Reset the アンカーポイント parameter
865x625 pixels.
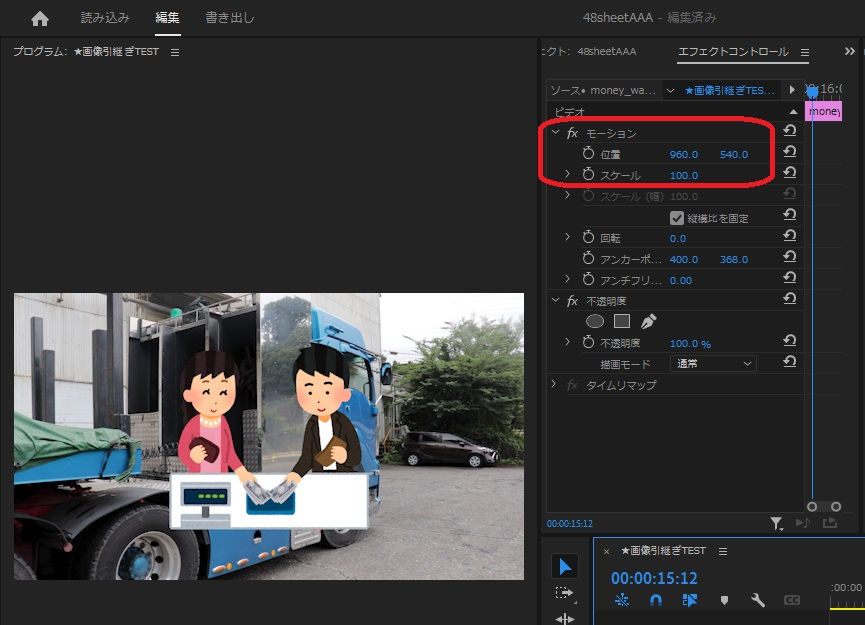coord(789,257)
